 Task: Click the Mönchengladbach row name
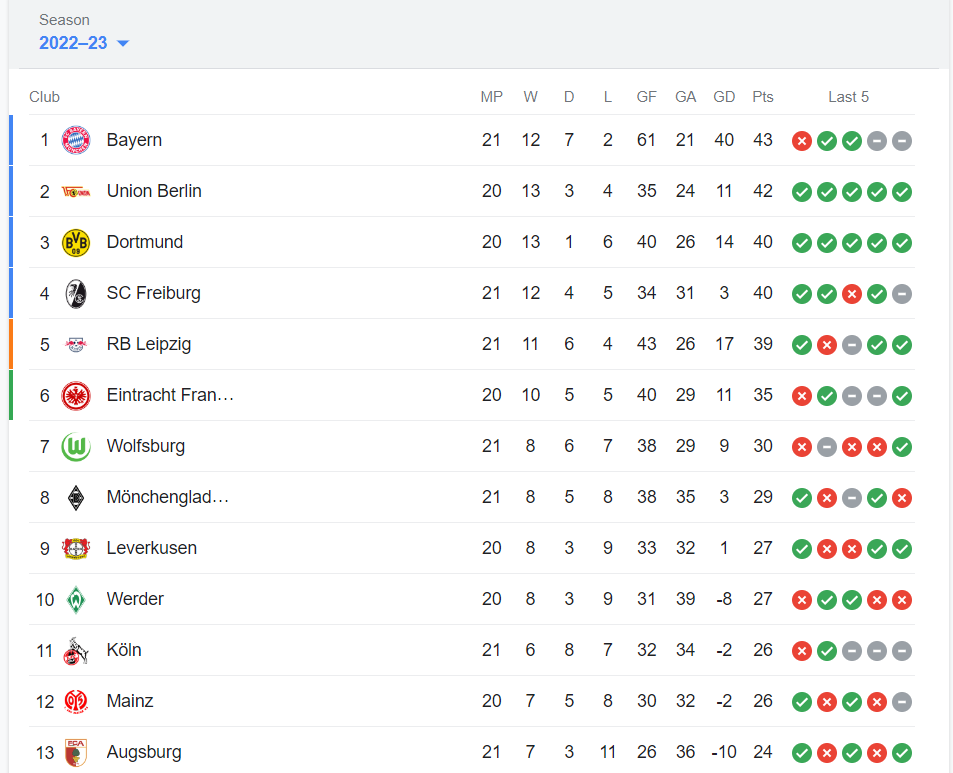168,497
